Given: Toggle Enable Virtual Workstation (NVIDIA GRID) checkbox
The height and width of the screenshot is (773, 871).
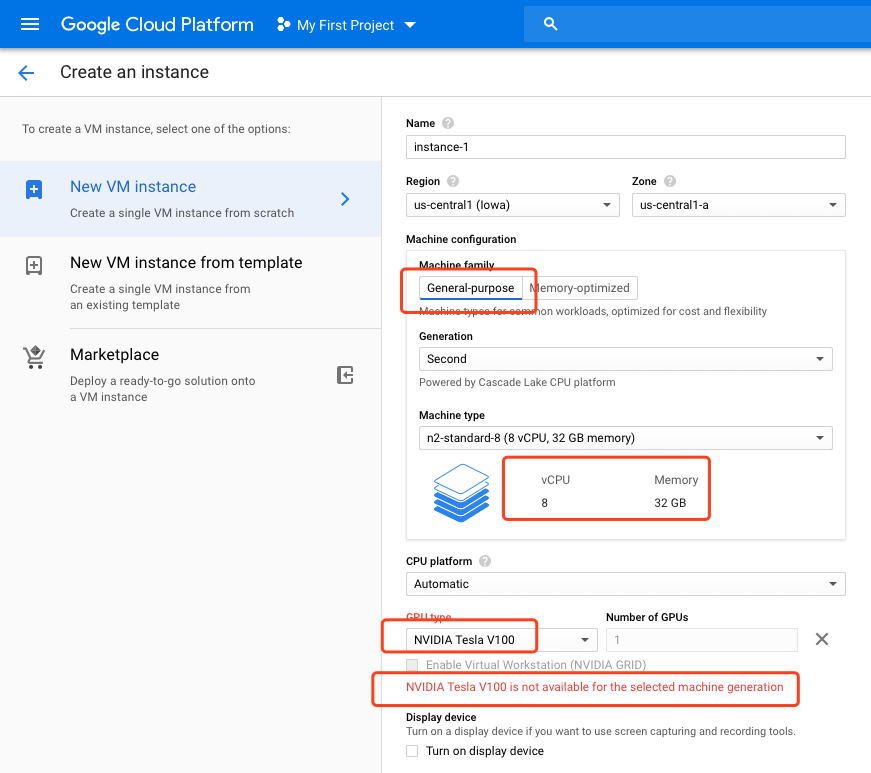Looking at the screenshot, I should tap(412, 665).
